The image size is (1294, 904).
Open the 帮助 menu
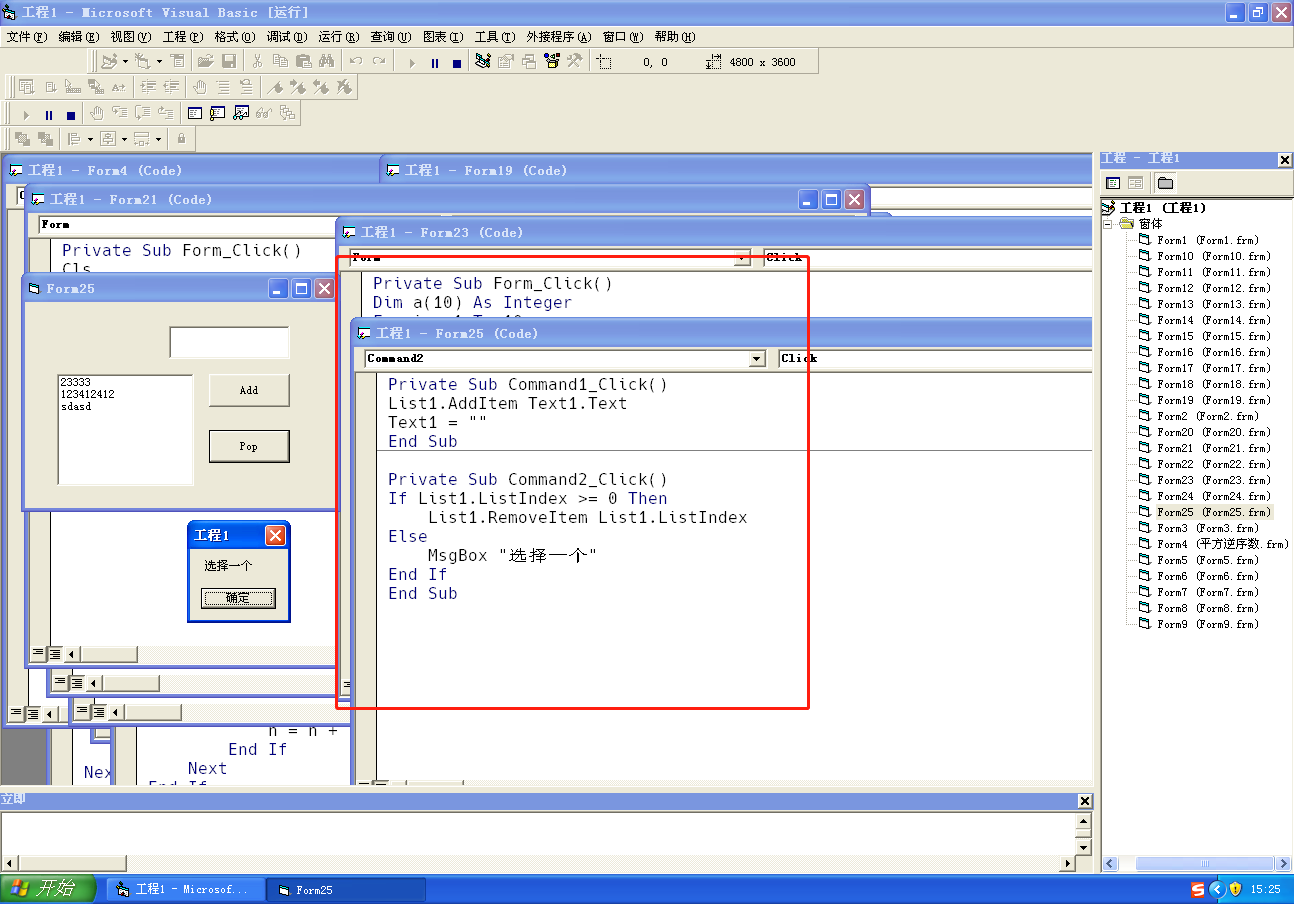point(675,37)
